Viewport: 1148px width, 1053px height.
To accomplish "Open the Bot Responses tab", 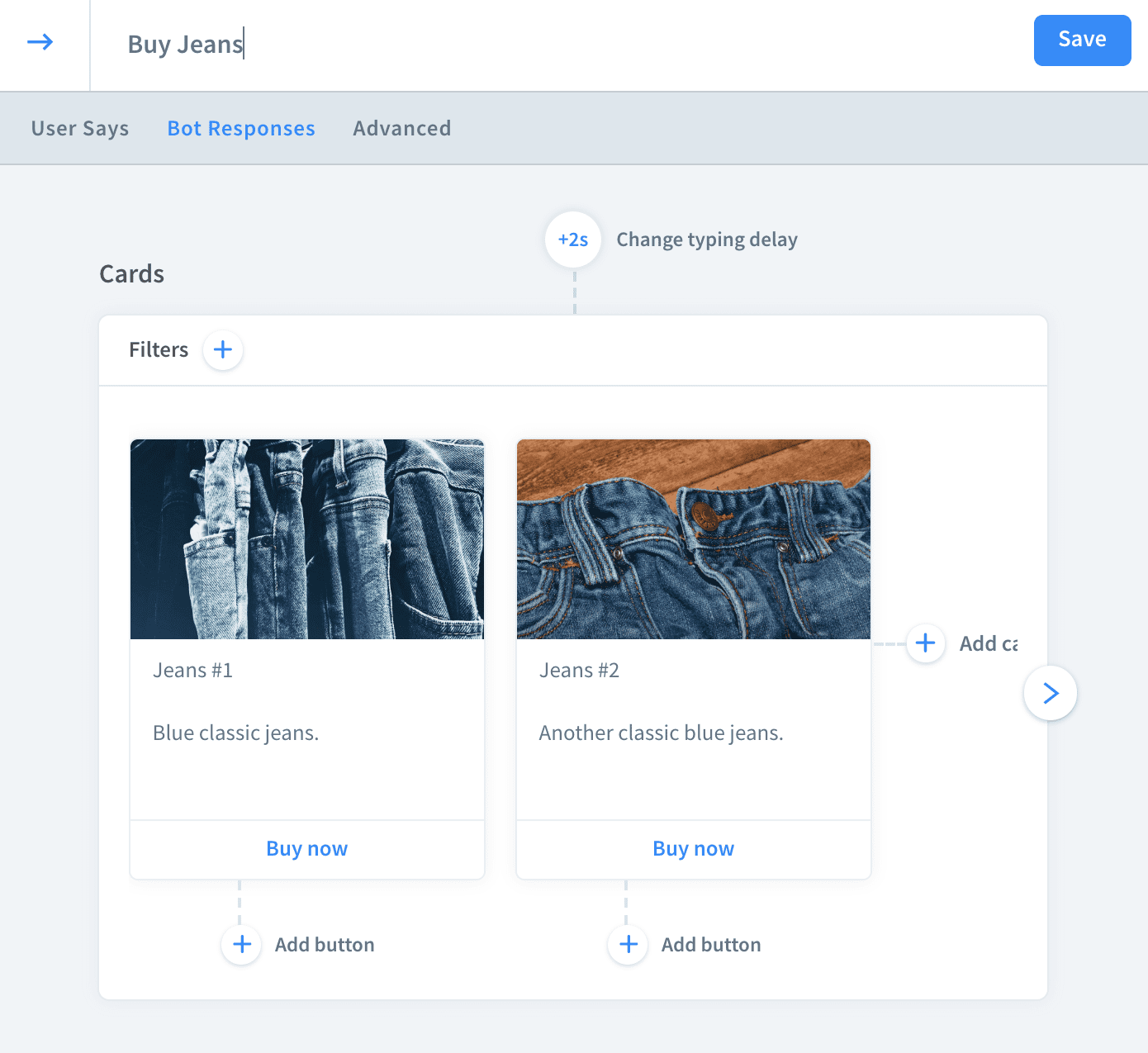I will point(241,129).
